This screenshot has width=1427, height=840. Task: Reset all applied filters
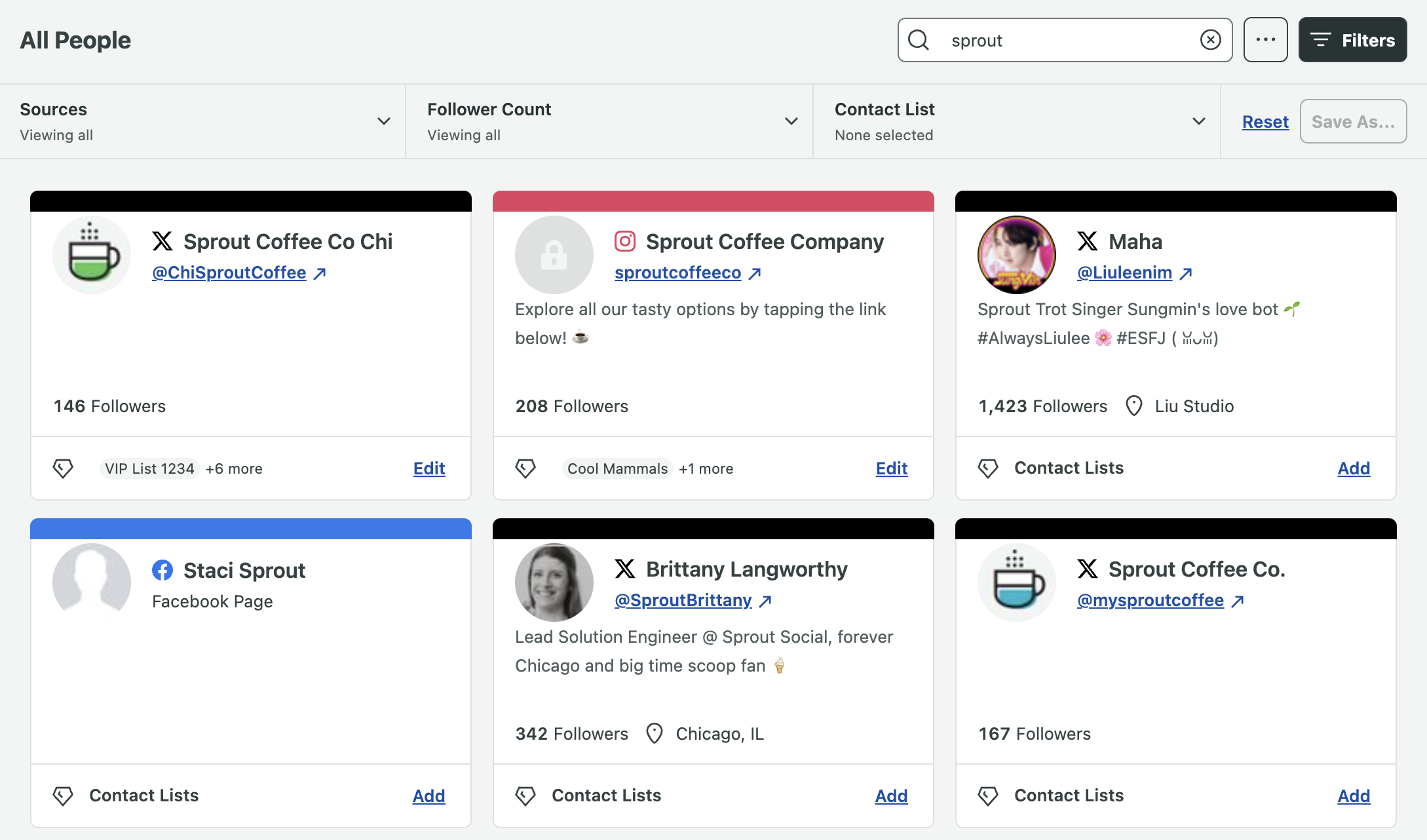[x=1265, y=122]
